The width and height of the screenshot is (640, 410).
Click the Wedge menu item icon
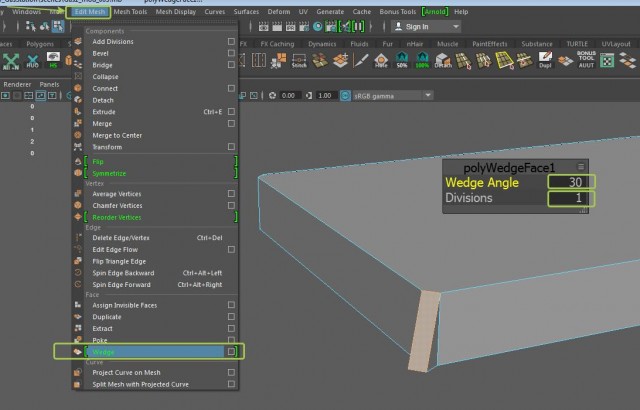pyautogui.click(x=78, y=352)
